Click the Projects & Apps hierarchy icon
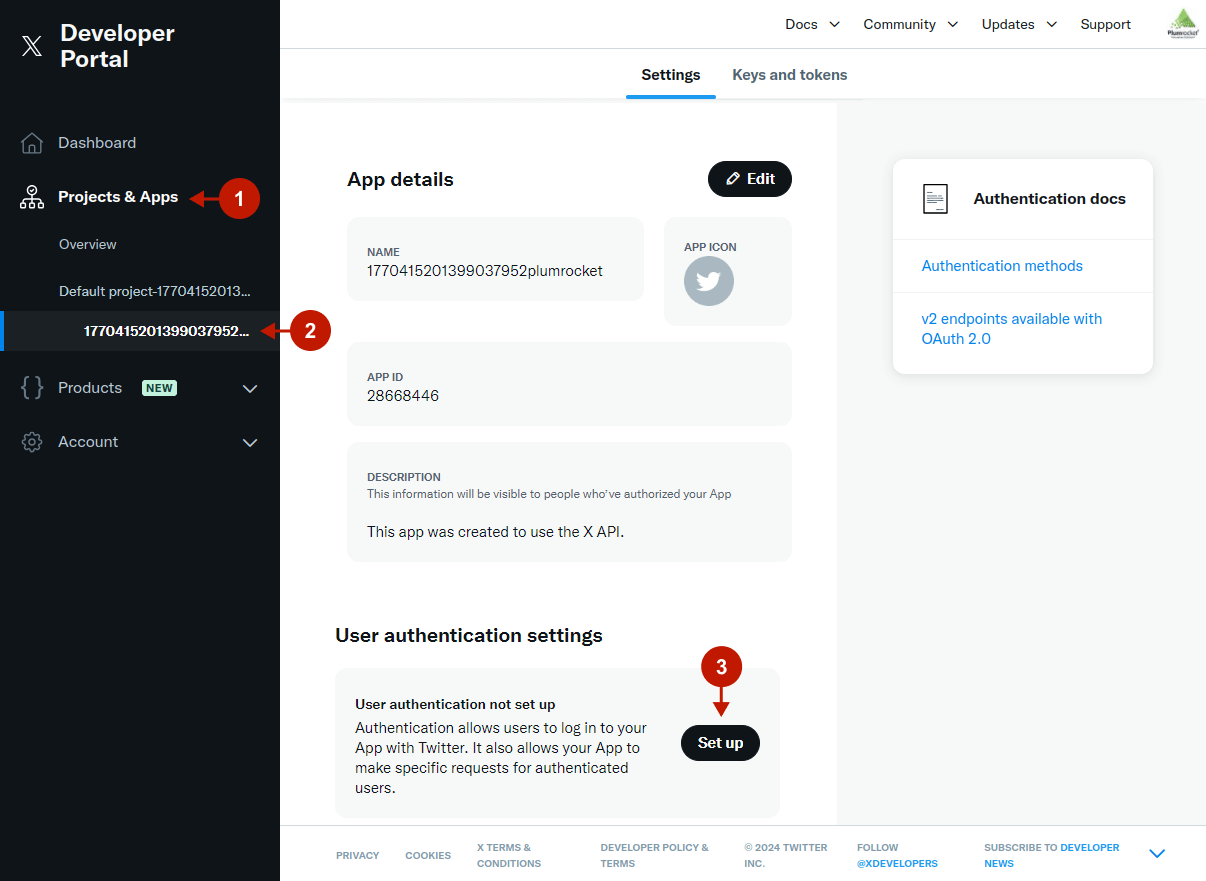1206x881 pixels. (32, 197)
